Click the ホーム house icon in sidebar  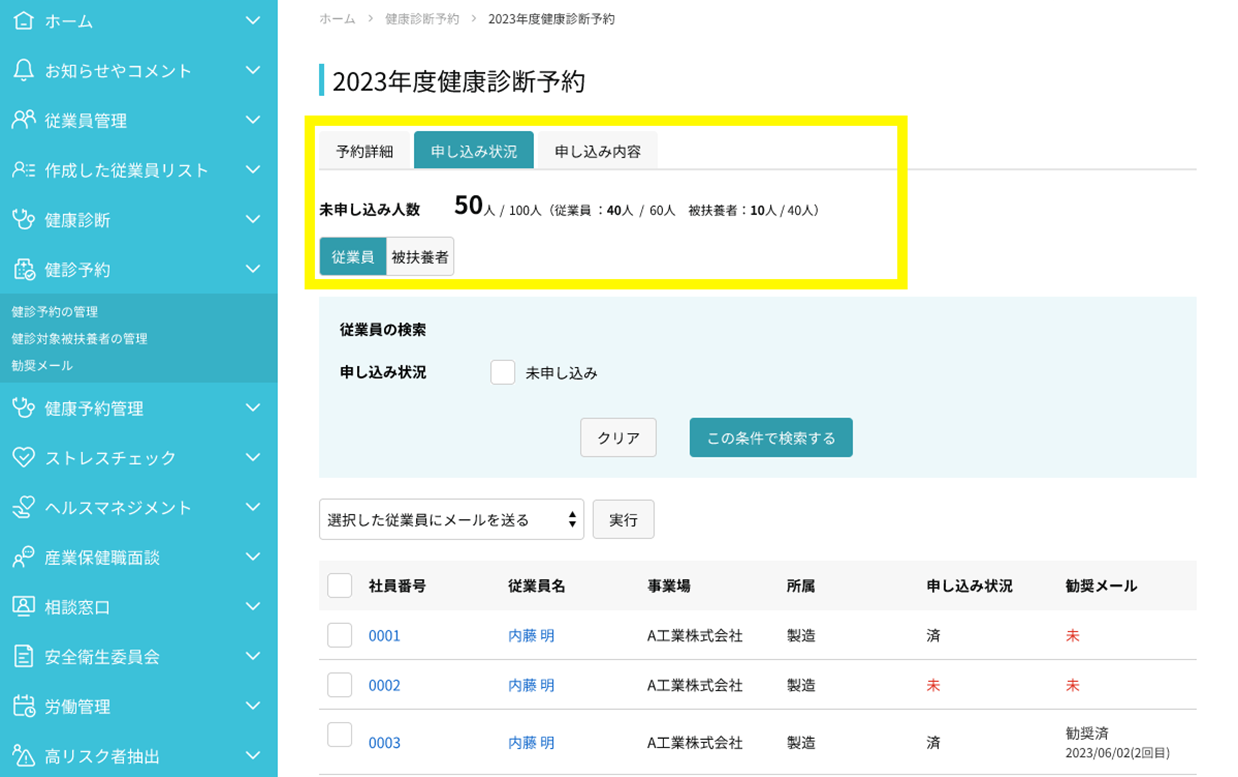[x=23, y=20]
